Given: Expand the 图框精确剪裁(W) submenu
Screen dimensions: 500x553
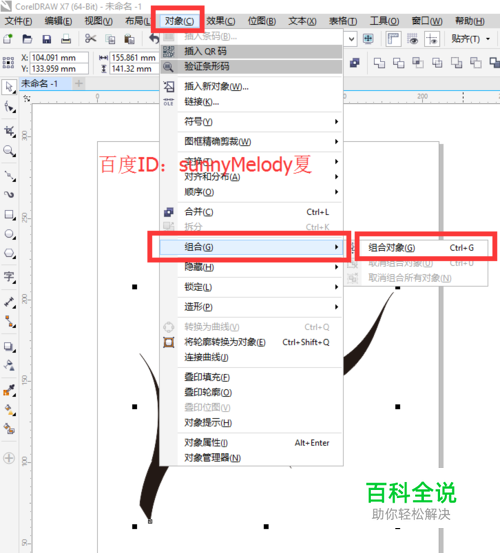Looking at the screenshot, I should [252, 141].
